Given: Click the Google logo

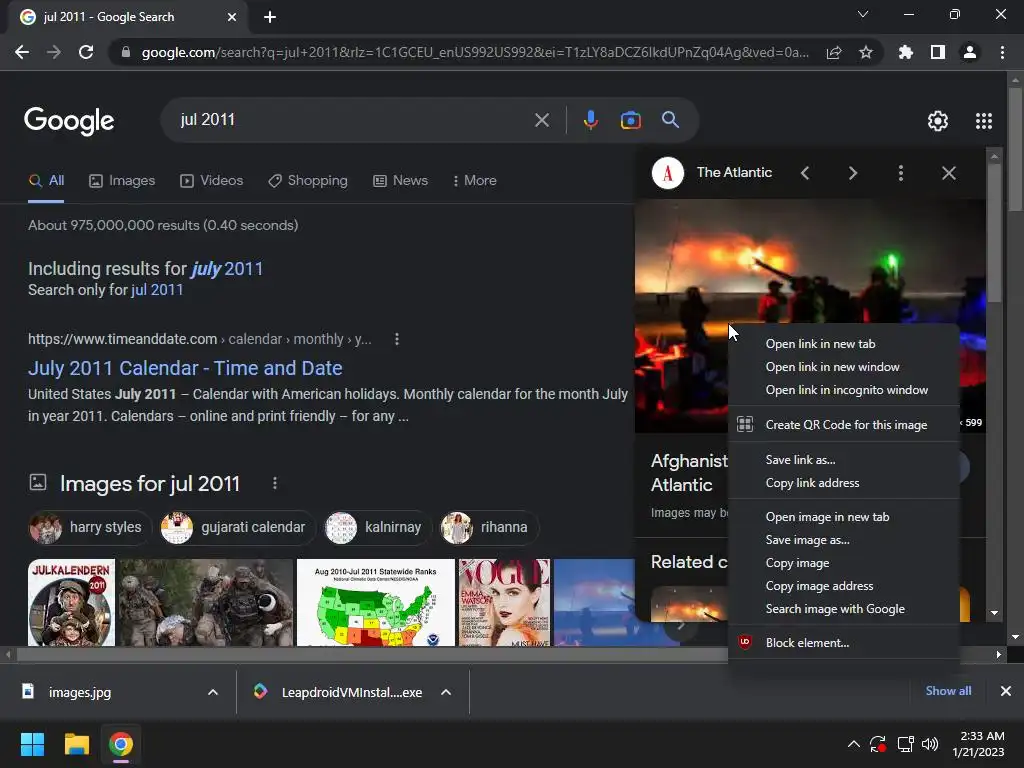Looking at the screenshot, I should pyautogui.click(x=69, y=121).
